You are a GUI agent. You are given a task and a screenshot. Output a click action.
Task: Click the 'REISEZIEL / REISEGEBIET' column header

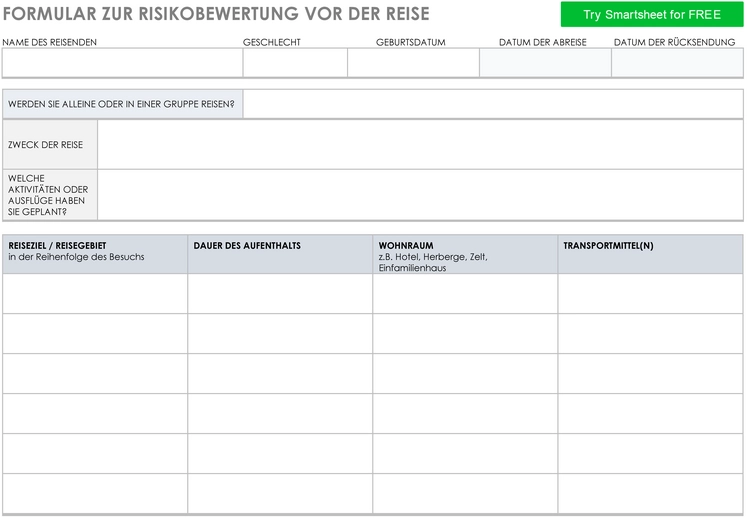[95, 254]
